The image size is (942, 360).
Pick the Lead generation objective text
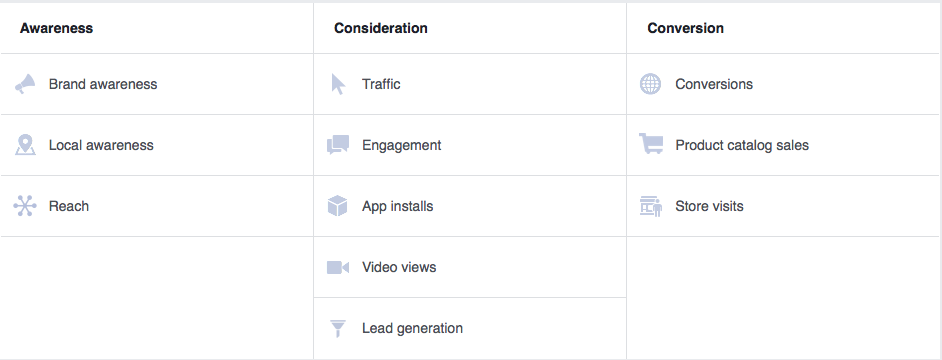tap(412, 329)
